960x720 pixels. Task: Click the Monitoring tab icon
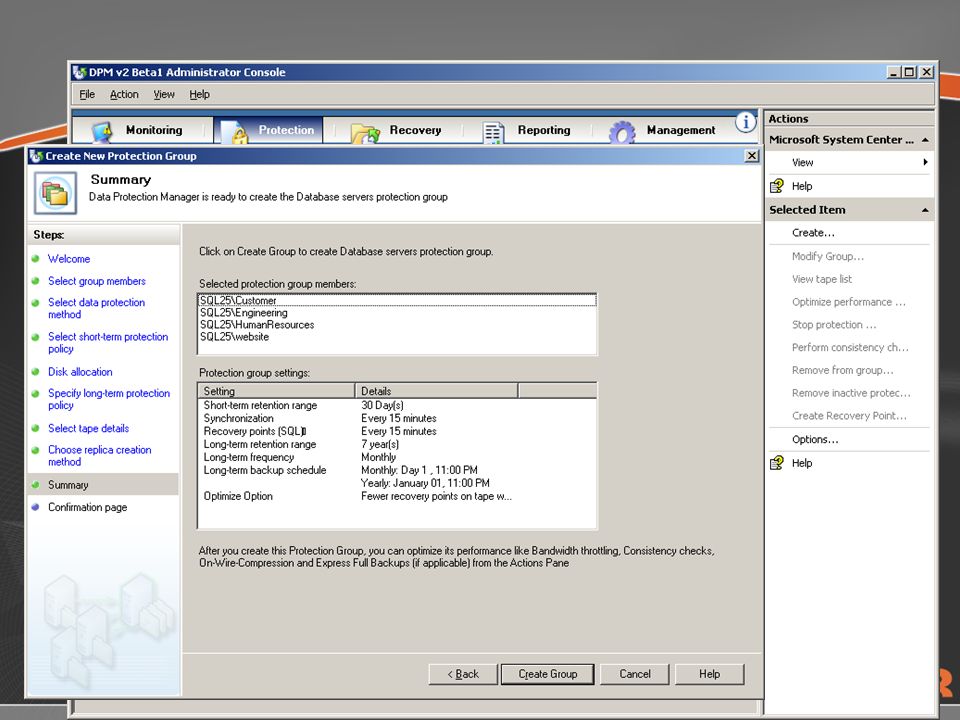(x=102, y=132)
